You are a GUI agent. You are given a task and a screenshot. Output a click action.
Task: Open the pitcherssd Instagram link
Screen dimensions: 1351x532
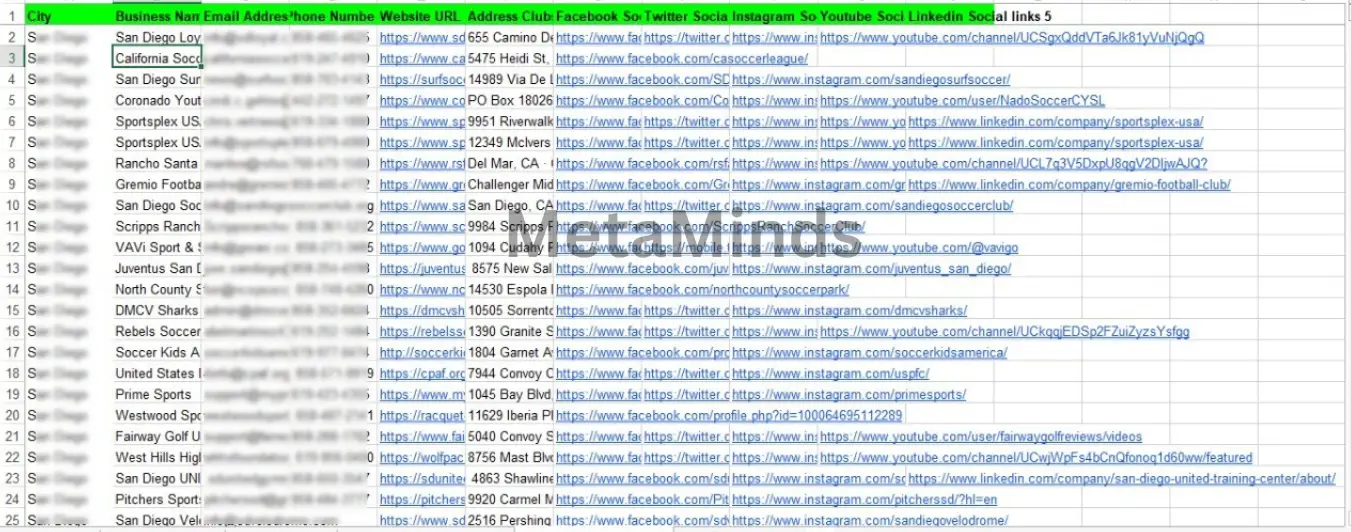click(x=865, y=500)
